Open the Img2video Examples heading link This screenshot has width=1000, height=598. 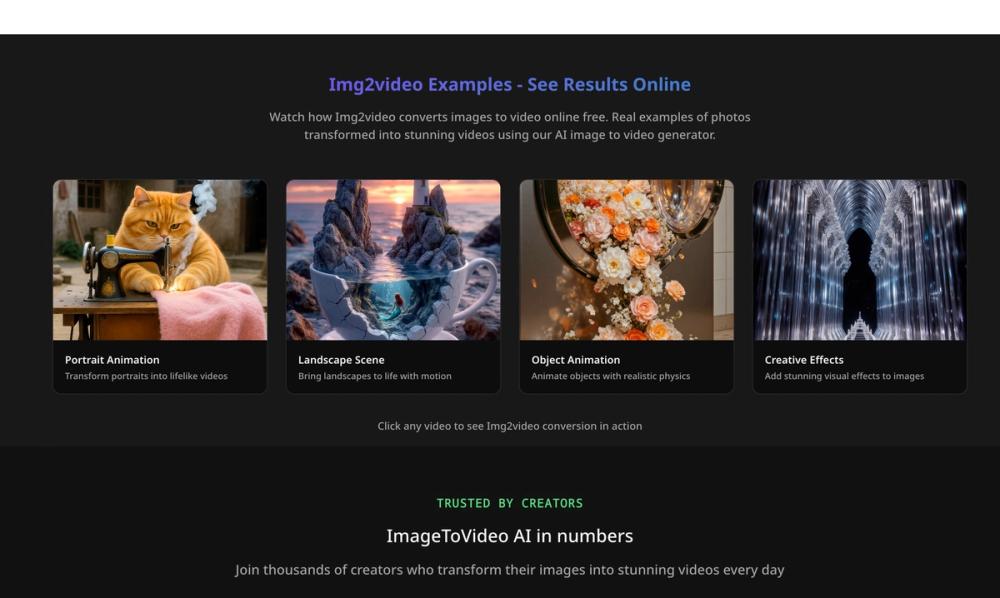509,84
